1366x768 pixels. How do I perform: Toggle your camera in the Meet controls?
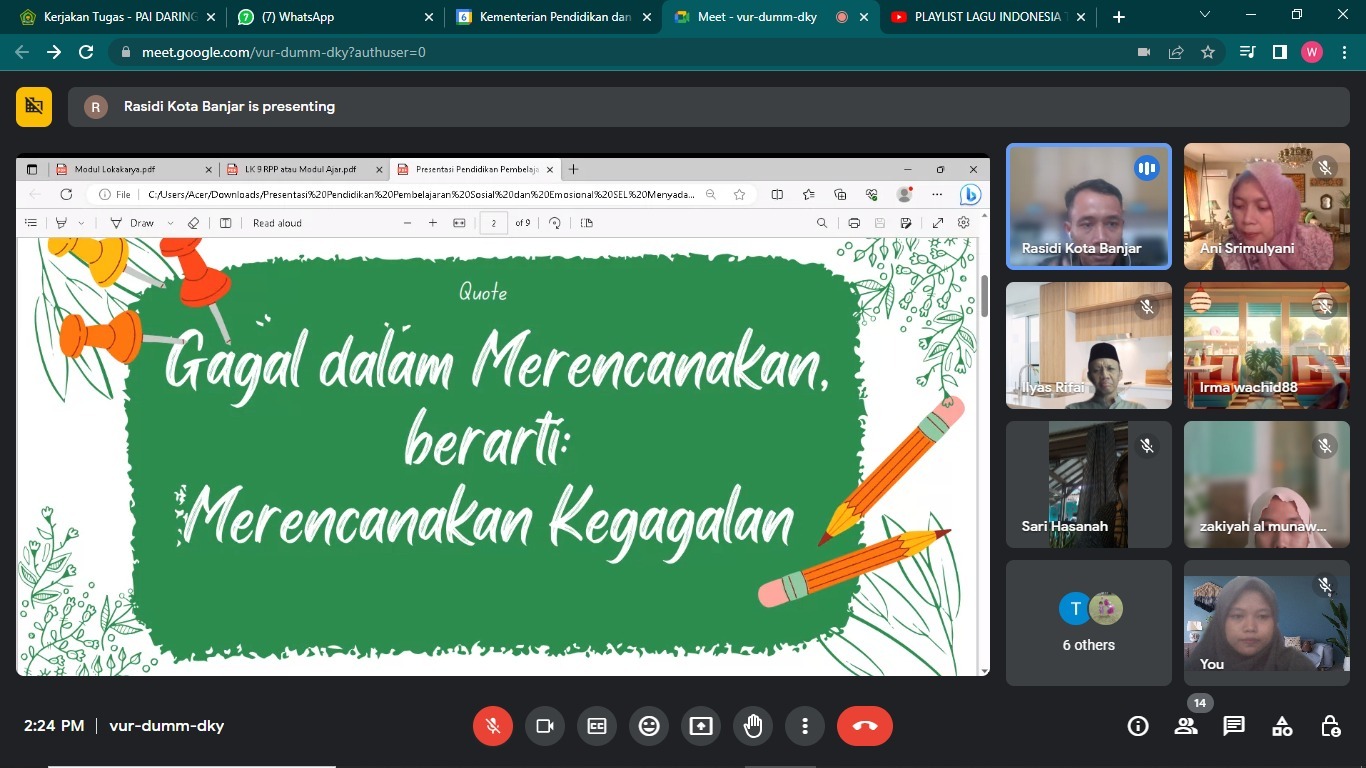(545, 726)
